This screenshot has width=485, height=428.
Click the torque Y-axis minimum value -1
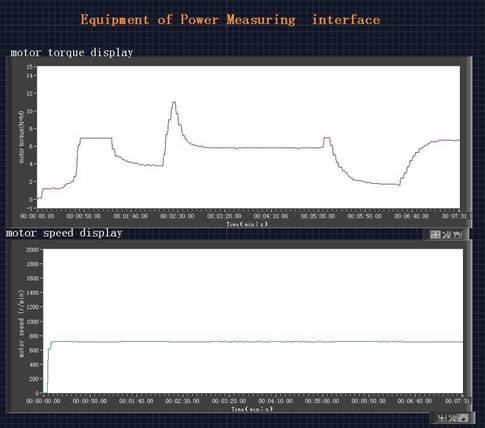tap(31, 209)
